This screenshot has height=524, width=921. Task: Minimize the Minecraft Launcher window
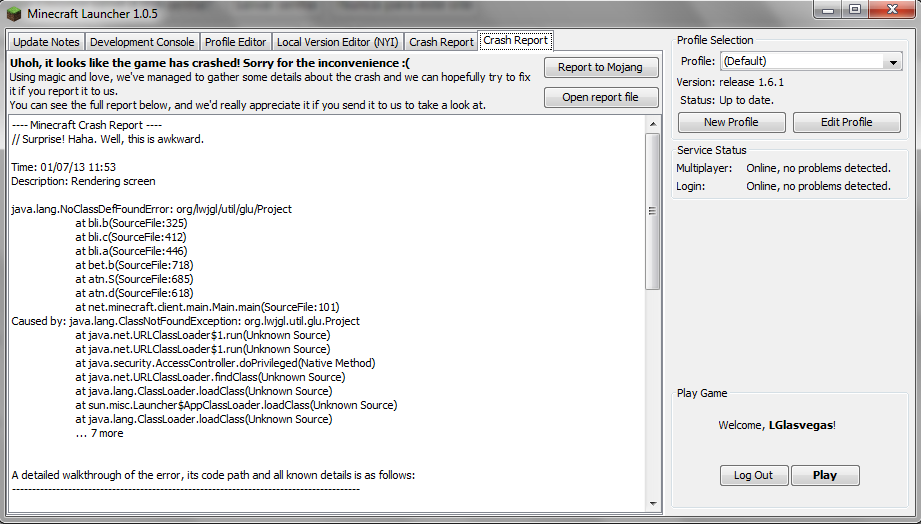pos(828,9)
